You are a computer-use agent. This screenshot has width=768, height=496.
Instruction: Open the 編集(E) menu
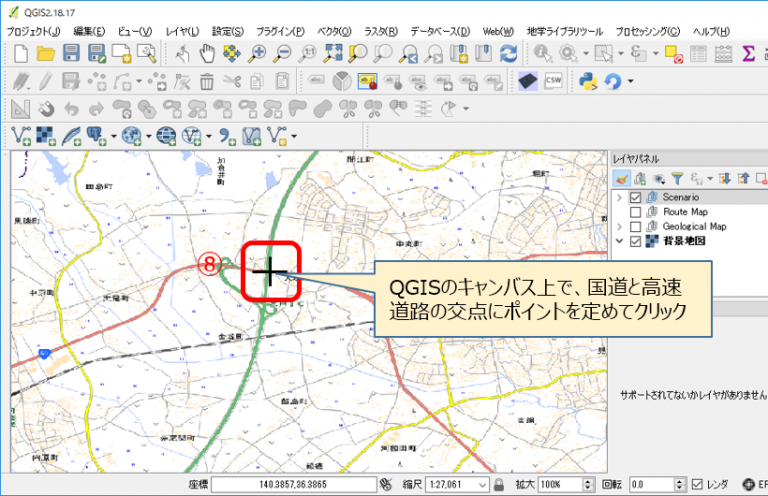pyautogui.click(x=89, y=31)
